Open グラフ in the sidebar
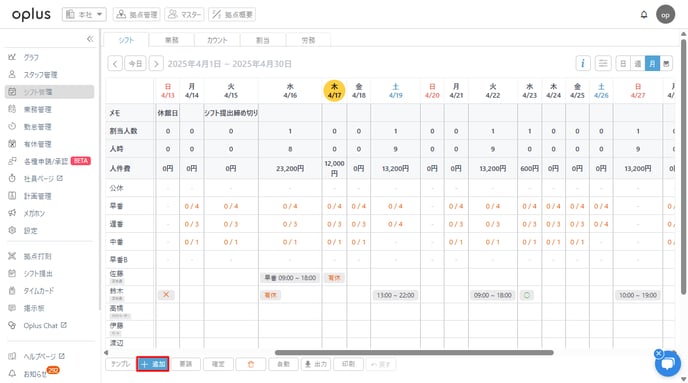688x383 pixels. click(x=31, y=57)
